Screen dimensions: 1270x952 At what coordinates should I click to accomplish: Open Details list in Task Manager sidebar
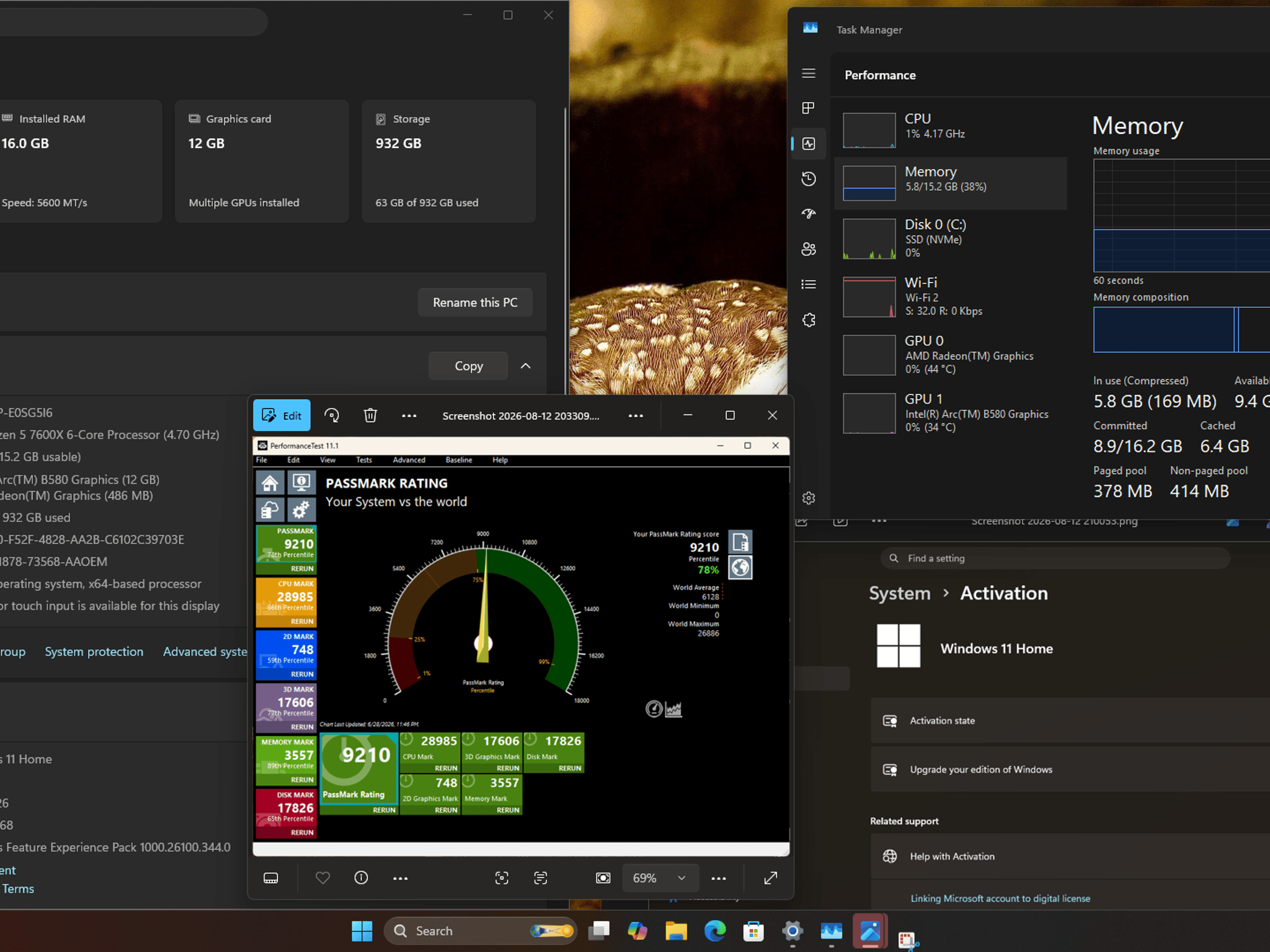point(809,284)
